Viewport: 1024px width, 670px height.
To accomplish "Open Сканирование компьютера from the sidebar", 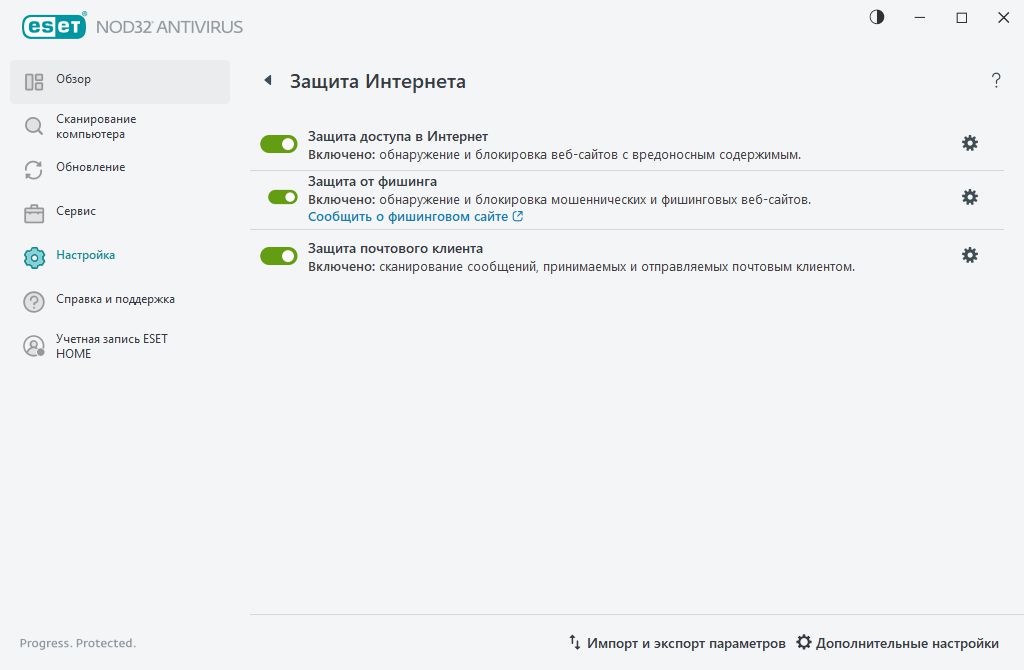I will [33, 124].
